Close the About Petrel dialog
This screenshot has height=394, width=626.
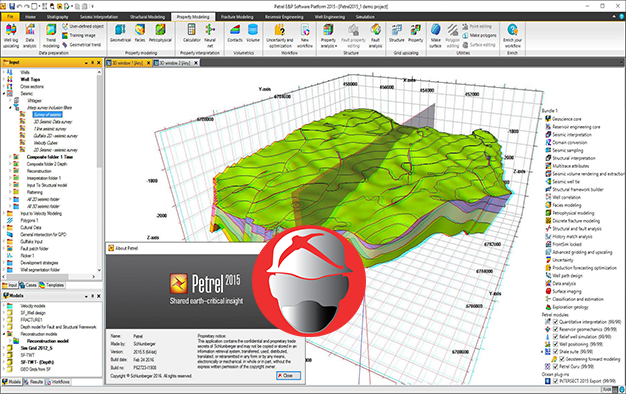pyautogui.click(x=288, y=376)
